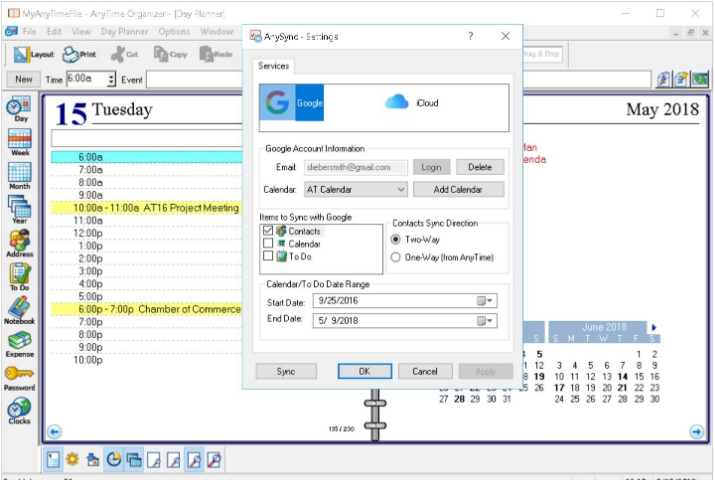Image resolution: width=715 pixels, height=480 pixels.
Task: Toggle the Contacts sync checkbox
Action: [x=268, y=231]
